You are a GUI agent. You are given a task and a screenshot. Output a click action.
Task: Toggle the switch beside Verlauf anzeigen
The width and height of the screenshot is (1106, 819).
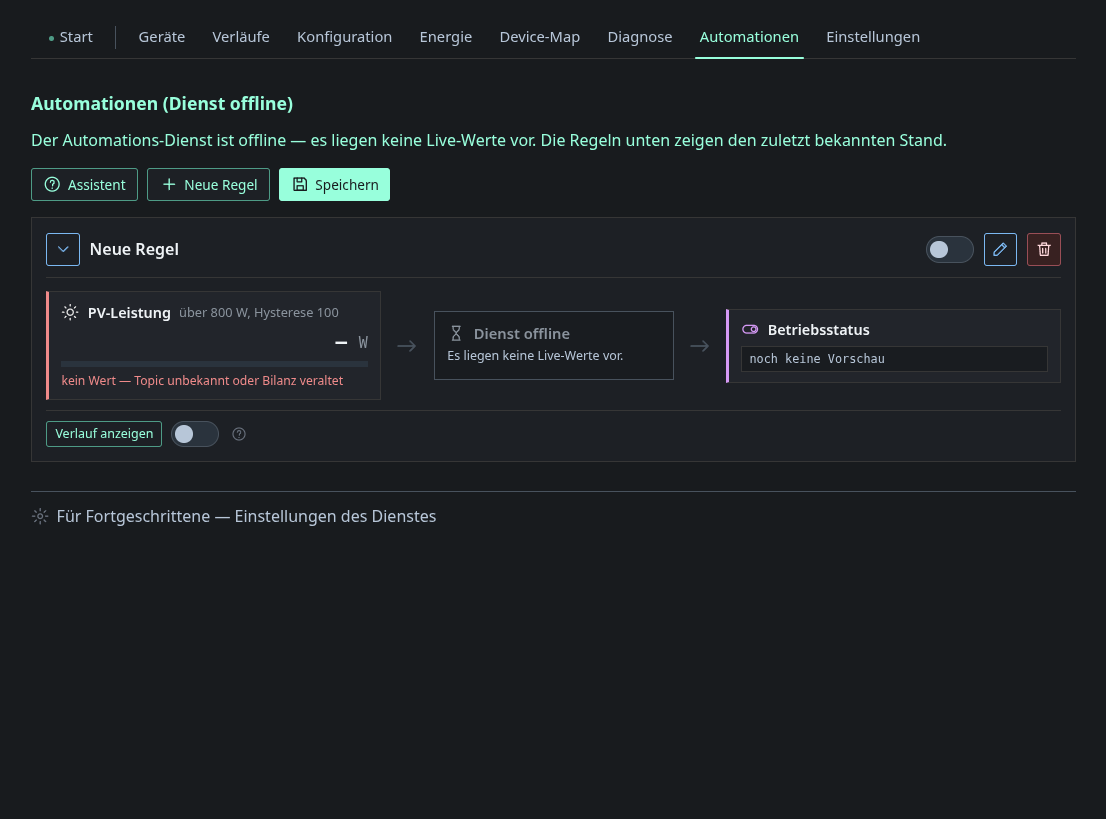(x=195, y=434)
